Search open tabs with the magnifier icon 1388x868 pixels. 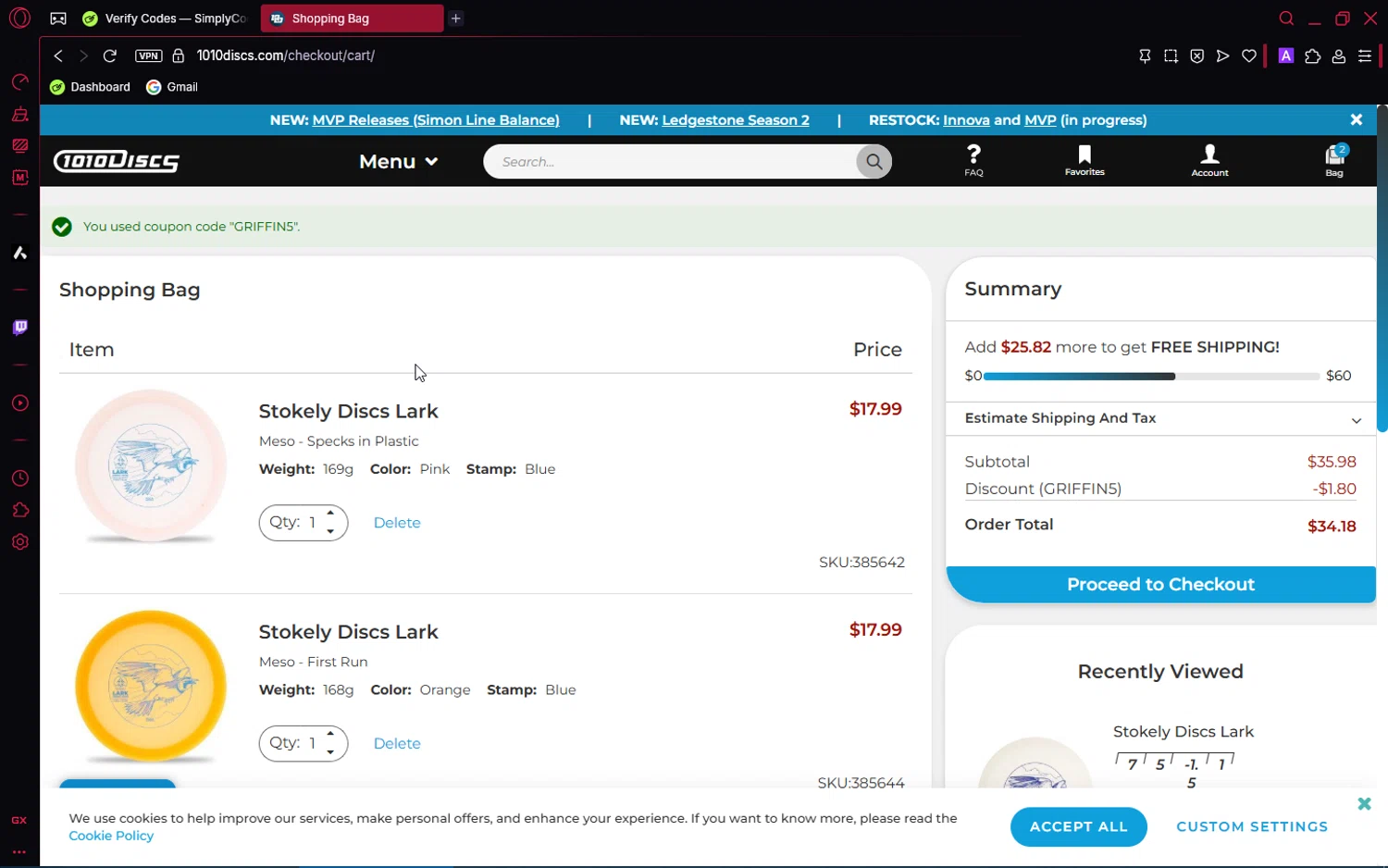click(x=1286, y=18)
